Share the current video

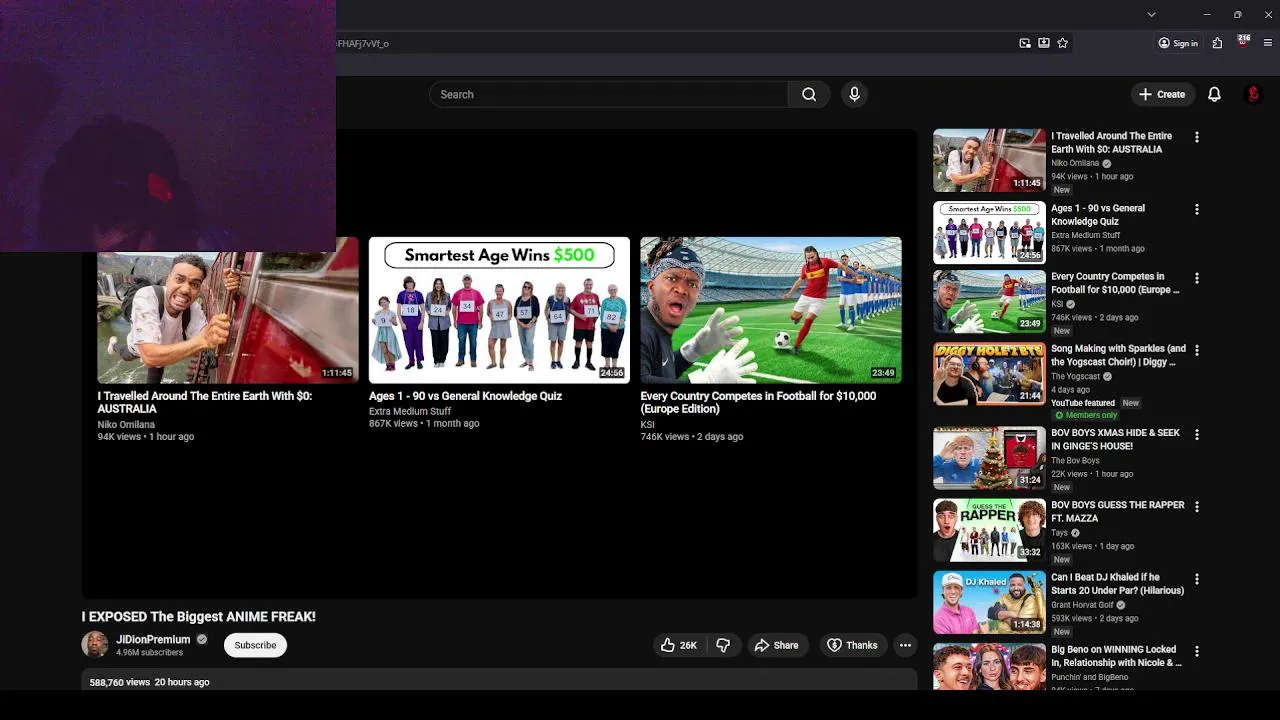point(776,645)
